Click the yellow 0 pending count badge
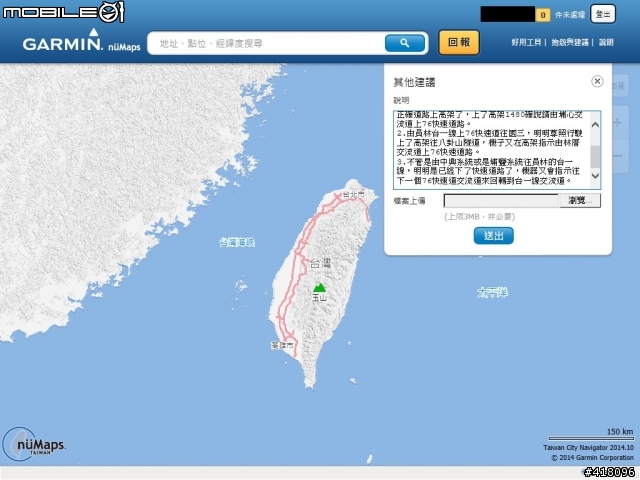The image size is (640, 480). 542,15
